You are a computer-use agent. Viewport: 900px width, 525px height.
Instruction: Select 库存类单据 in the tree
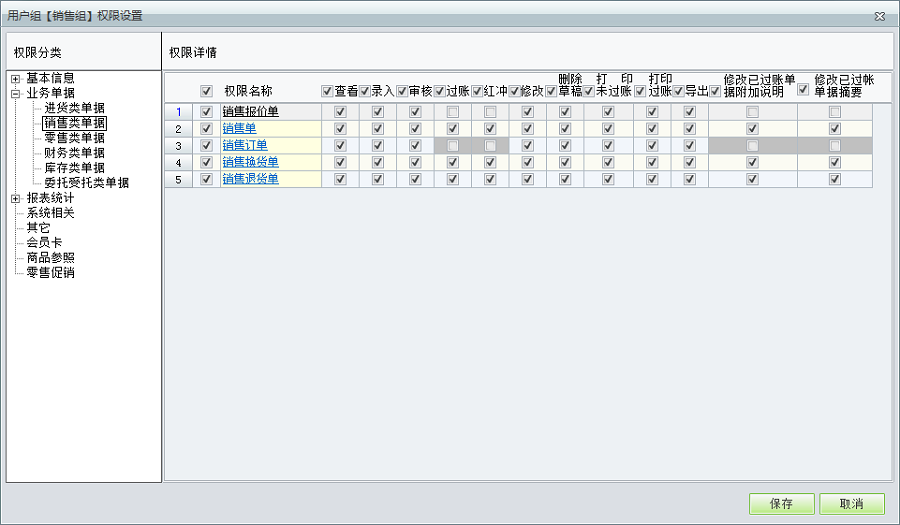tap(74, 168)
